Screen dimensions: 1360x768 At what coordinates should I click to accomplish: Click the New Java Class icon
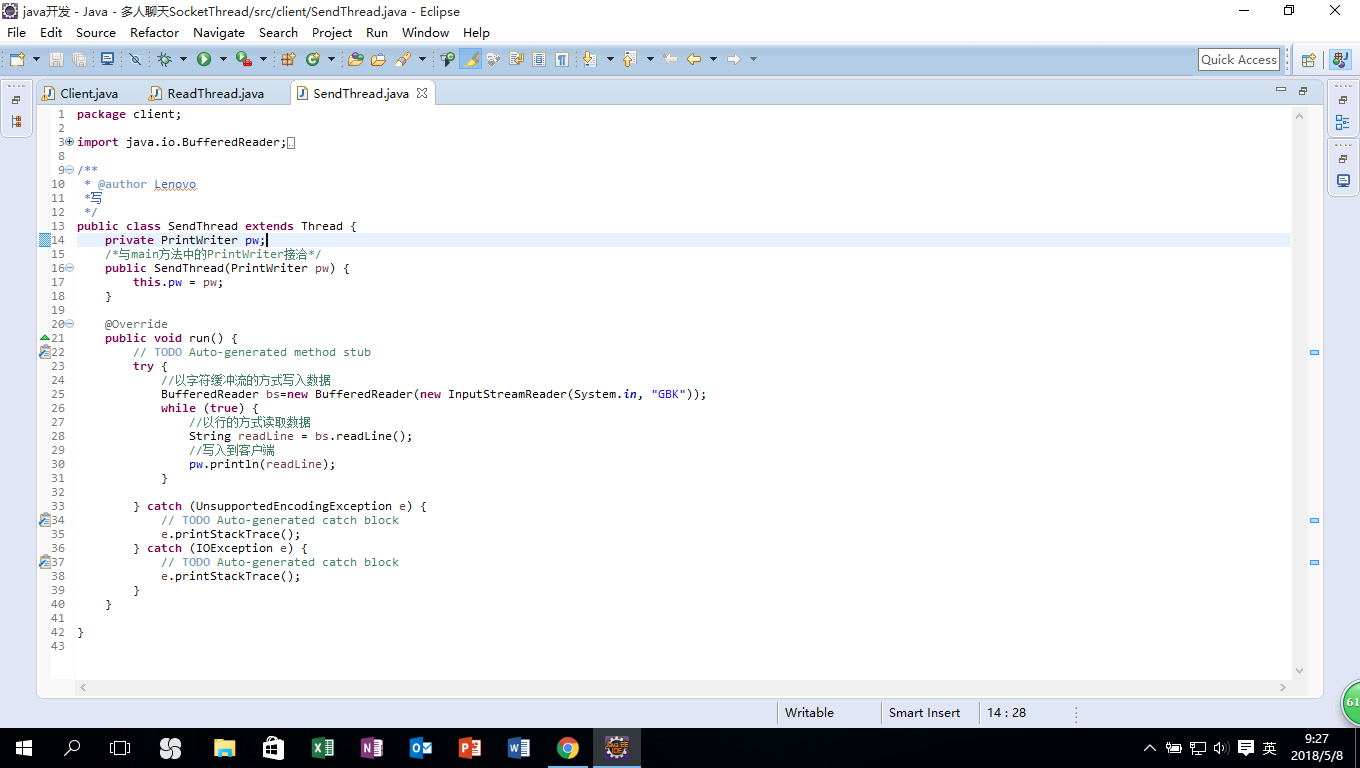point(313,60)
